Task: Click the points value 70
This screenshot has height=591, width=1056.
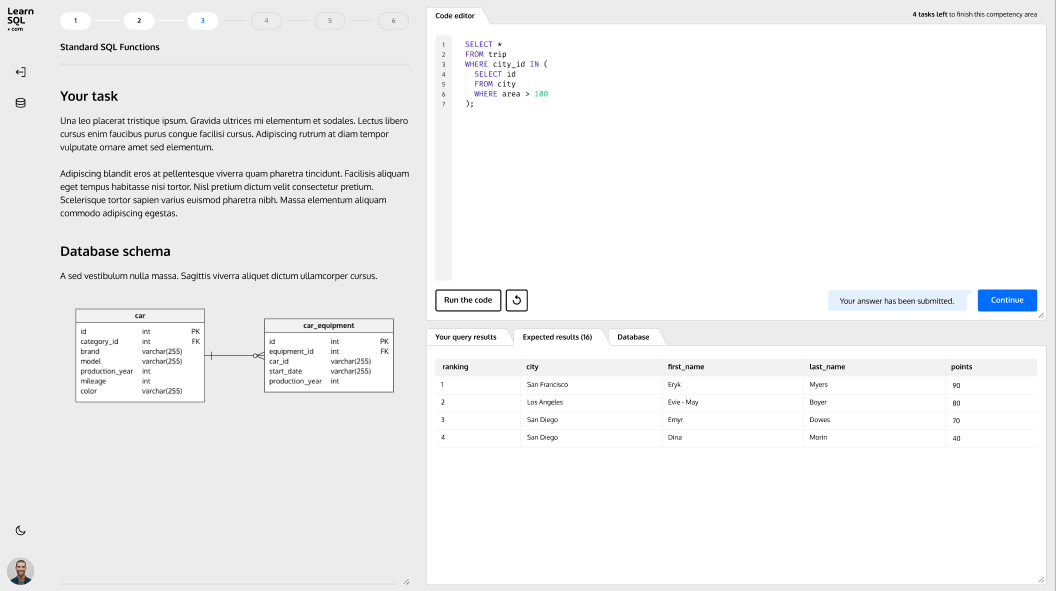Action: pyautogui.click(x=956, y=421)
